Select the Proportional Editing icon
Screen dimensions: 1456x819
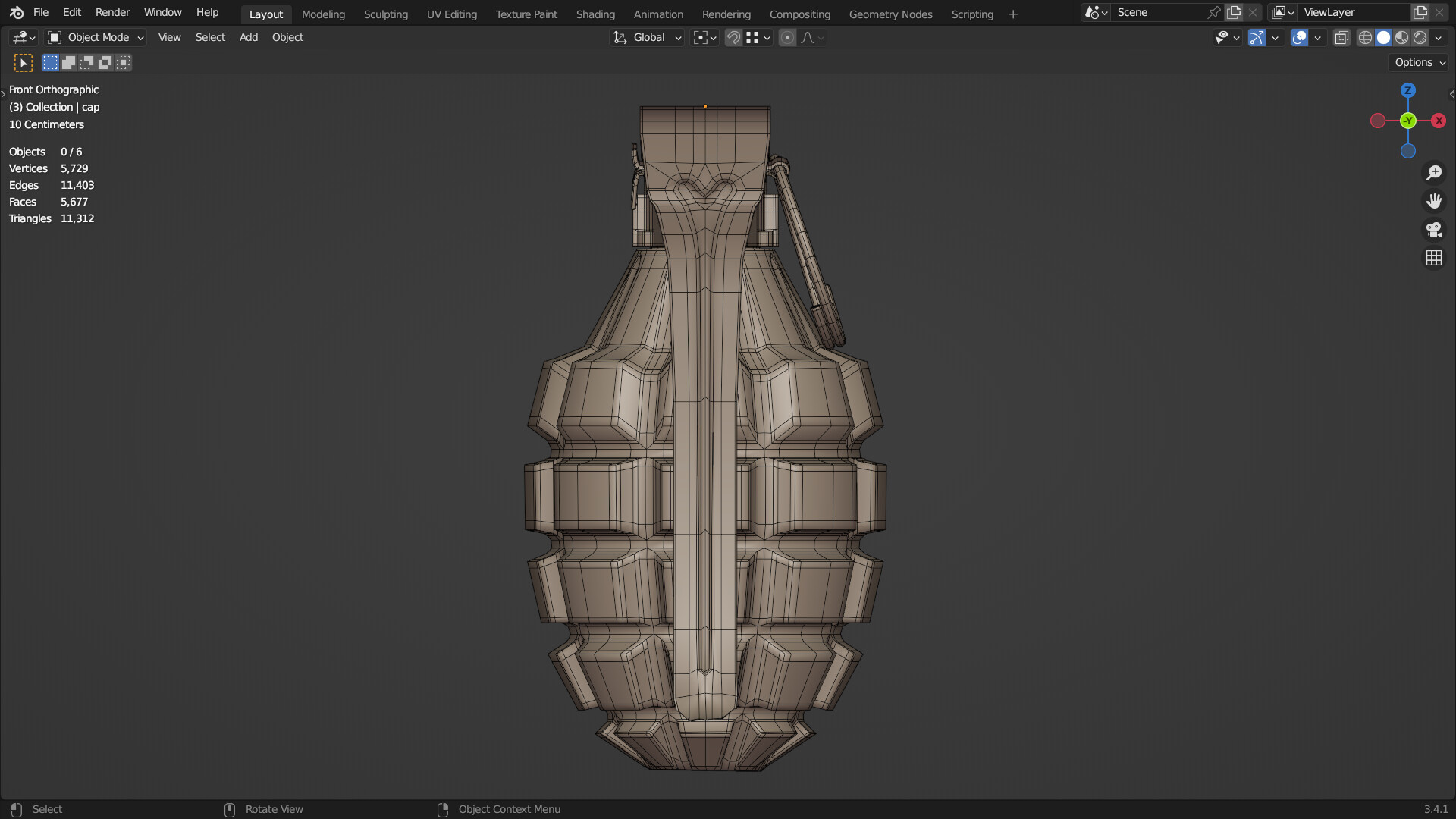click(788, 37)
